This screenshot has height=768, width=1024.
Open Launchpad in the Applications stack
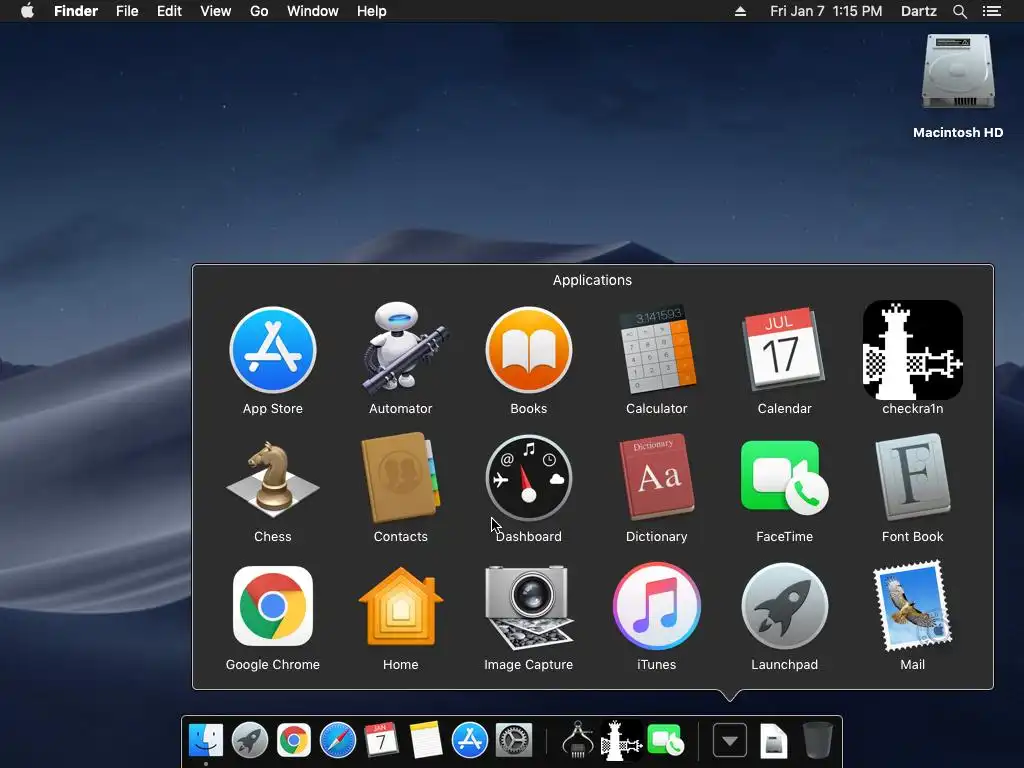click(784, 606)
